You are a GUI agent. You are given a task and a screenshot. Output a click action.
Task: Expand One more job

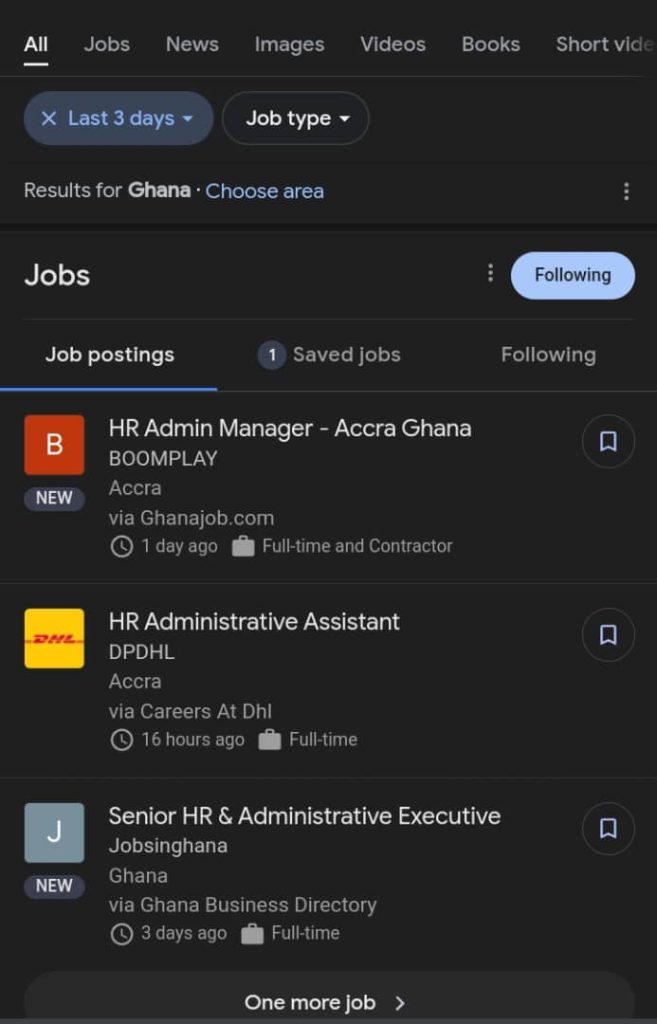(x=326, y=1002)
